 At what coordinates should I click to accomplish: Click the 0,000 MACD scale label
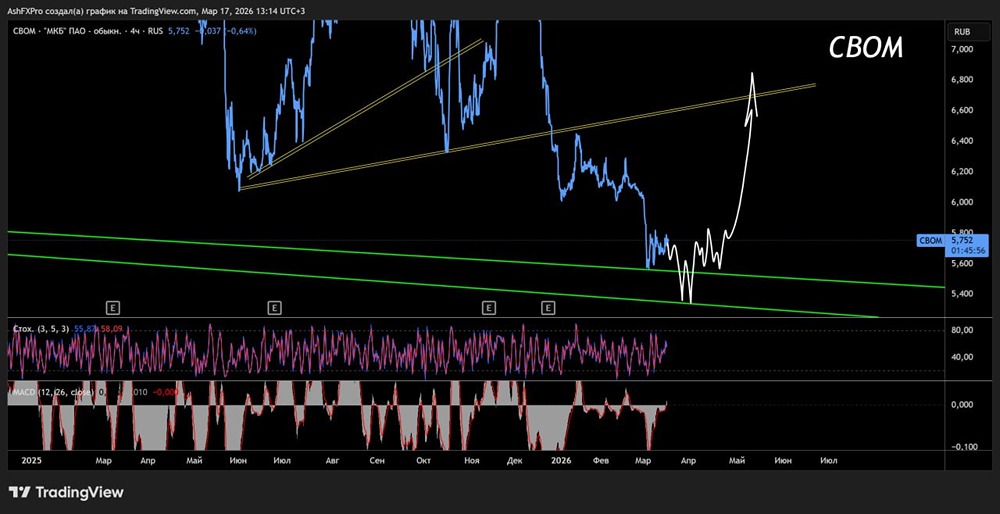tap(961, 404)
